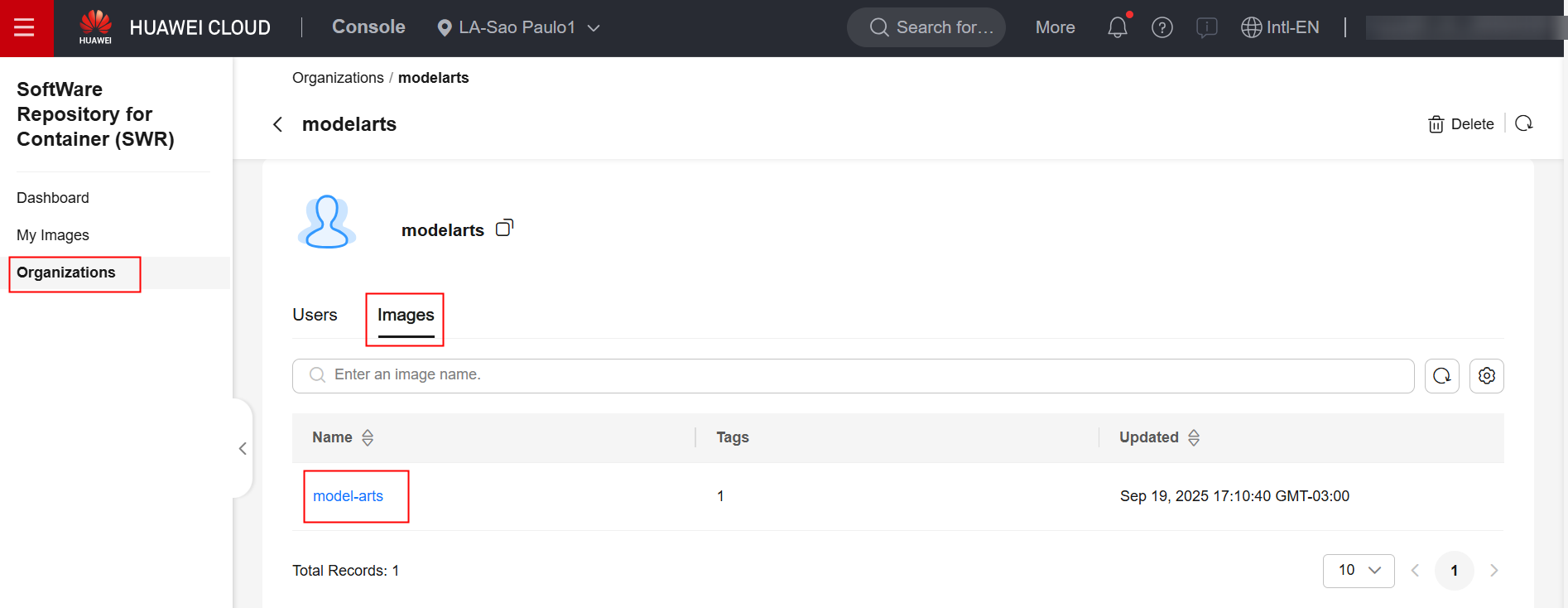This screenshot has width=1568, height=608.
Task: Copy the modelarts organization name
Action: pyautogui.click(x=504, y=228)
